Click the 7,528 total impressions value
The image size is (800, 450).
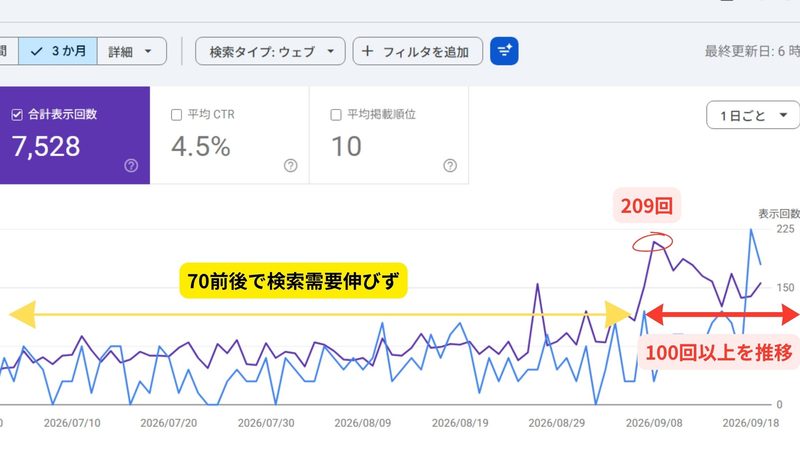[46, 146]
